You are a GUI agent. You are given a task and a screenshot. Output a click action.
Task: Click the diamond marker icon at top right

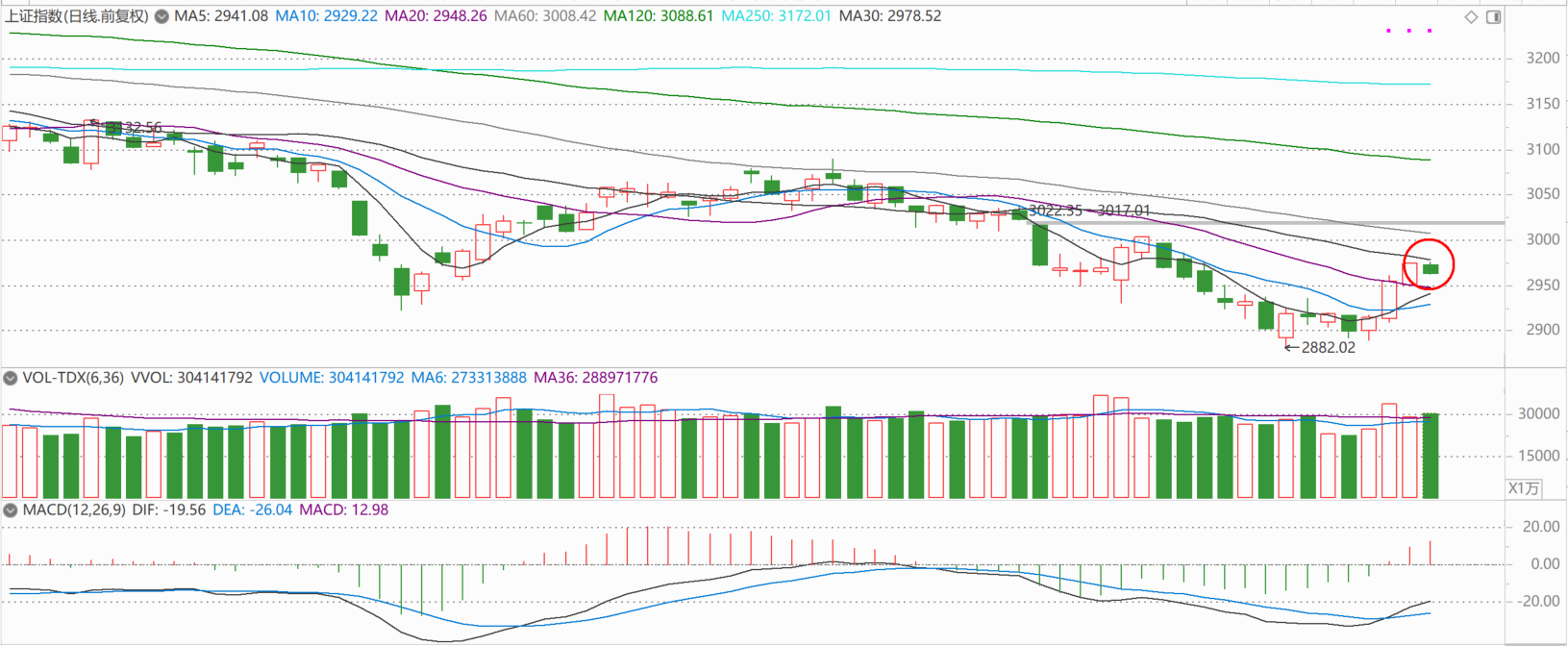(1471, 17)
